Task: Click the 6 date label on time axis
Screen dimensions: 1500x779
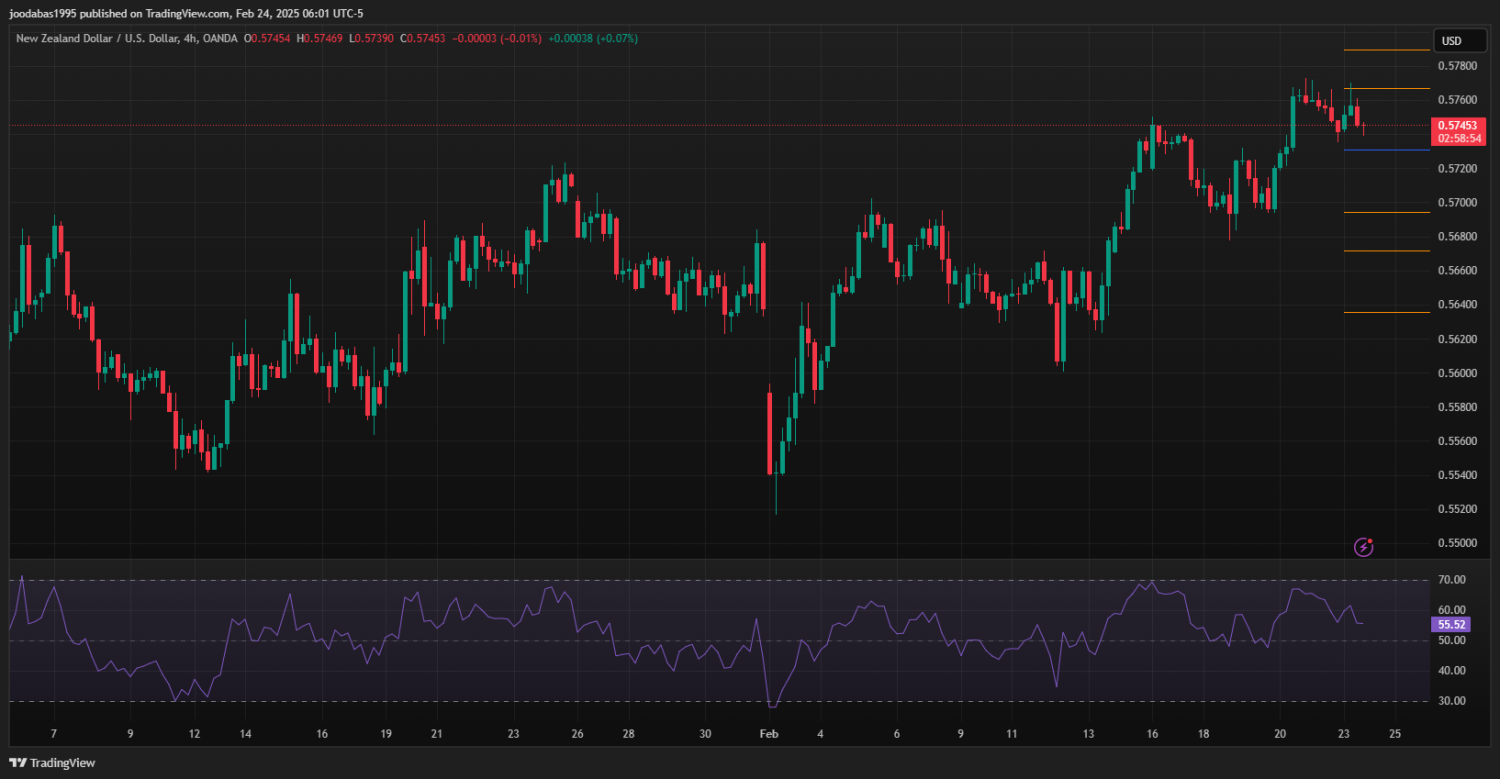Action: (x=897, y=734)
